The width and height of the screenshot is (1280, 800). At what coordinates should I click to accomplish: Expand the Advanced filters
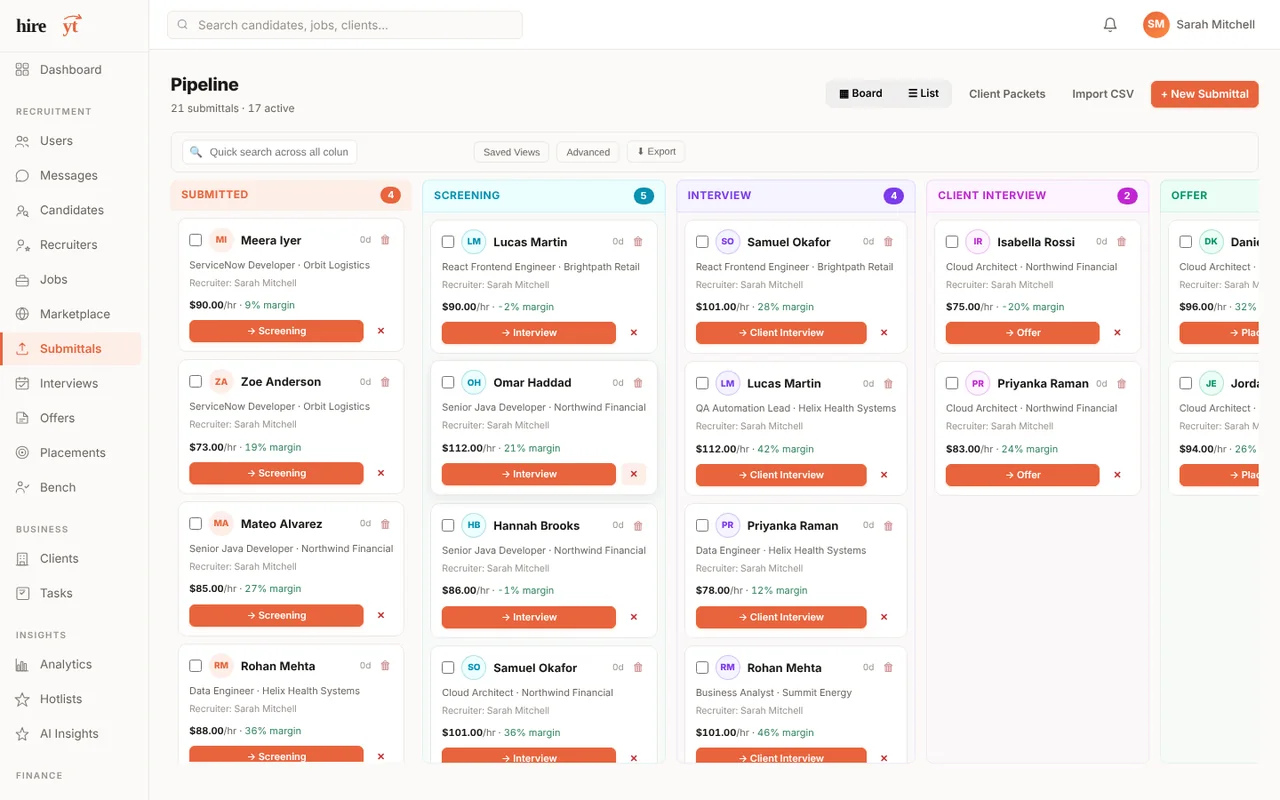pos(588,152)
